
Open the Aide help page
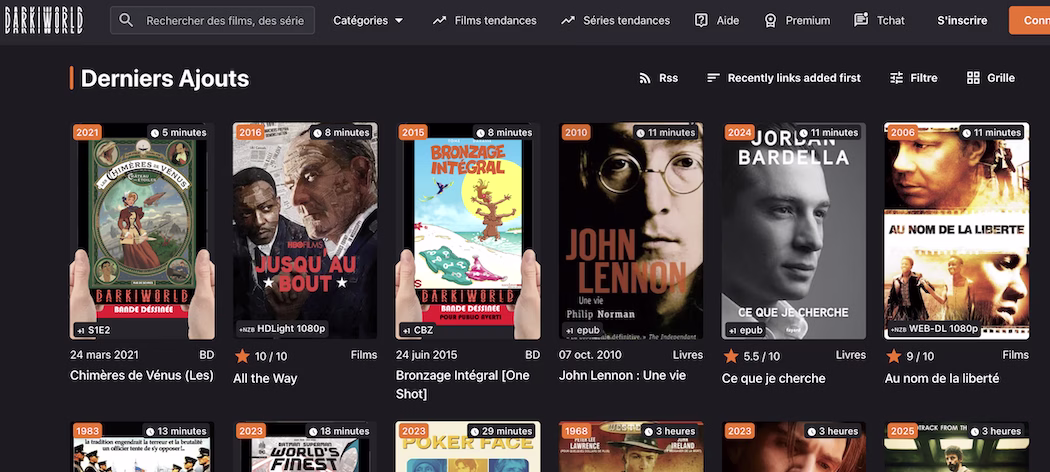(x=717, y=20)
